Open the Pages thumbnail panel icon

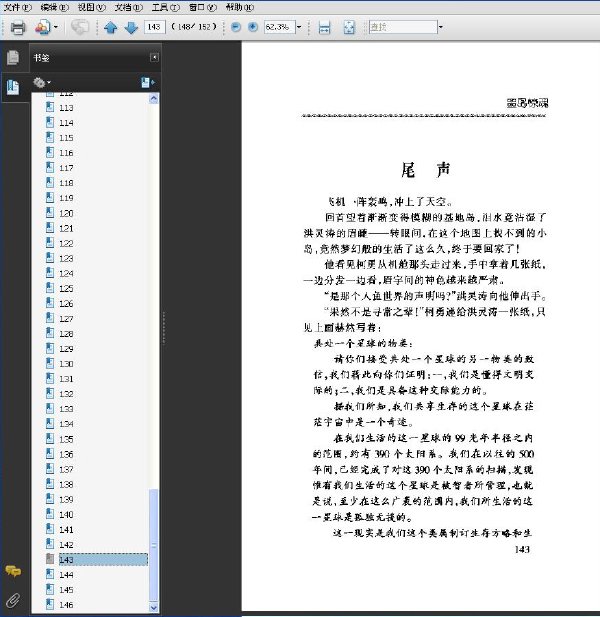tap(13, 57)
